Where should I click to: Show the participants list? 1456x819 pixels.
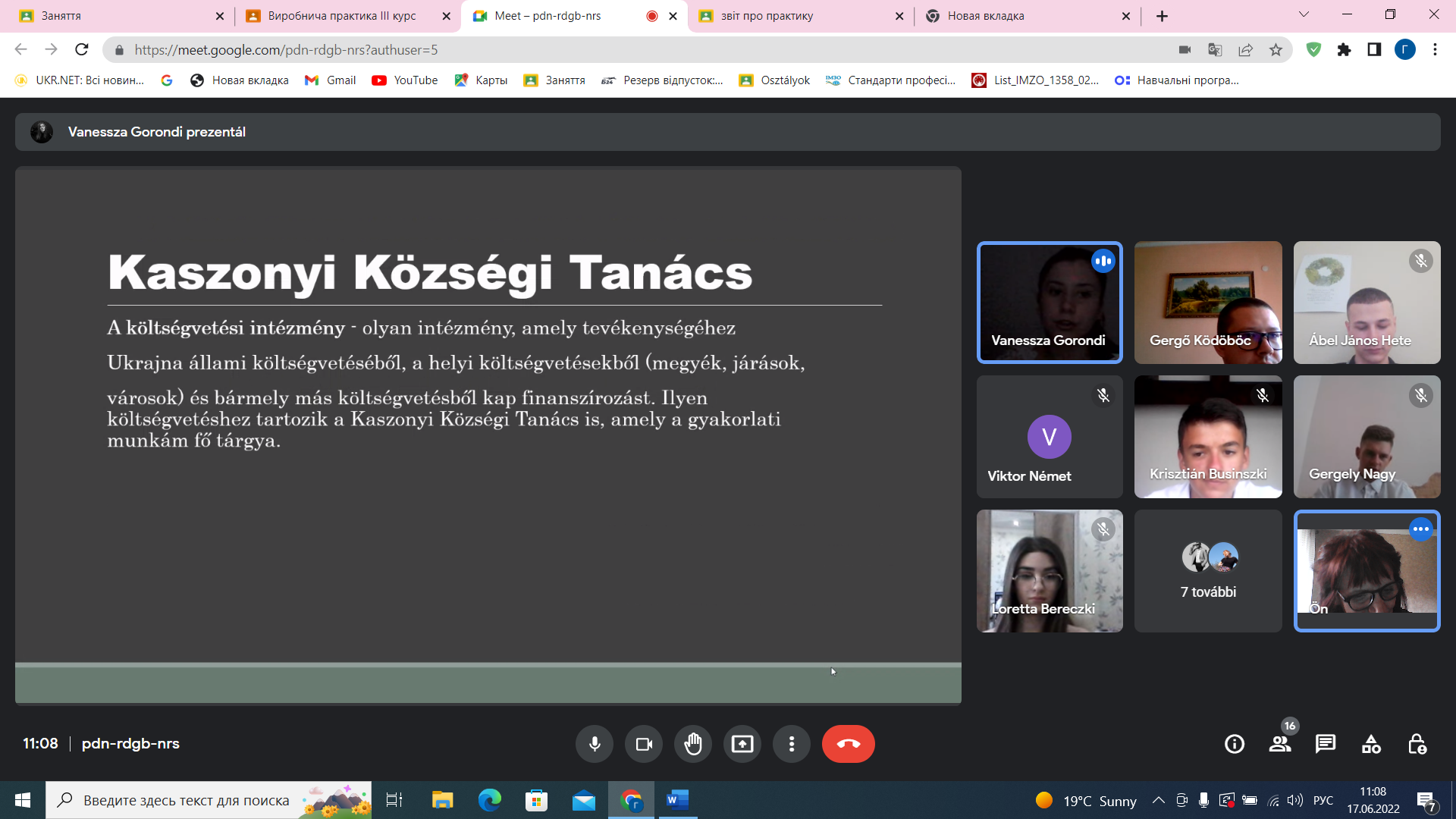pos(1280,744)
